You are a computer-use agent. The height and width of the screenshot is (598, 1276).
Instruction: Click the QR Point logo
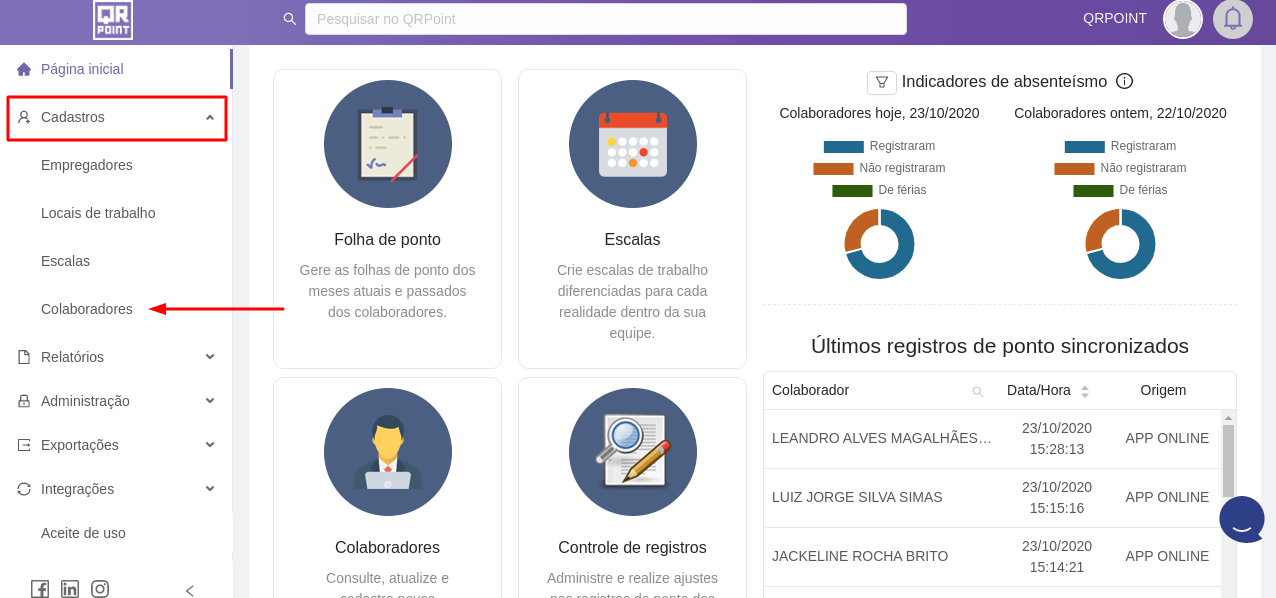point(113,19)
